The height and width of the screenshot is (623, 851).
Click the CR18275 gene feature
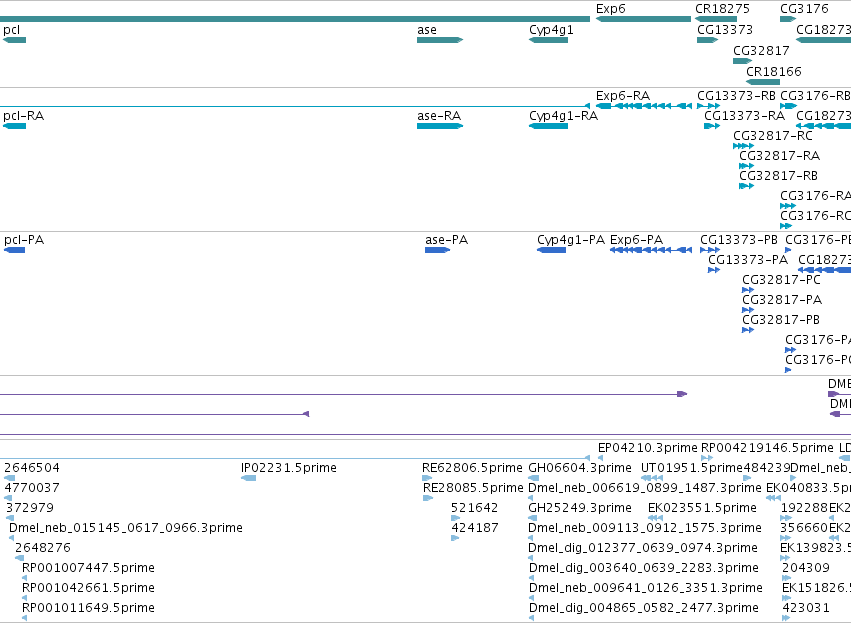[x=716, y=19]
